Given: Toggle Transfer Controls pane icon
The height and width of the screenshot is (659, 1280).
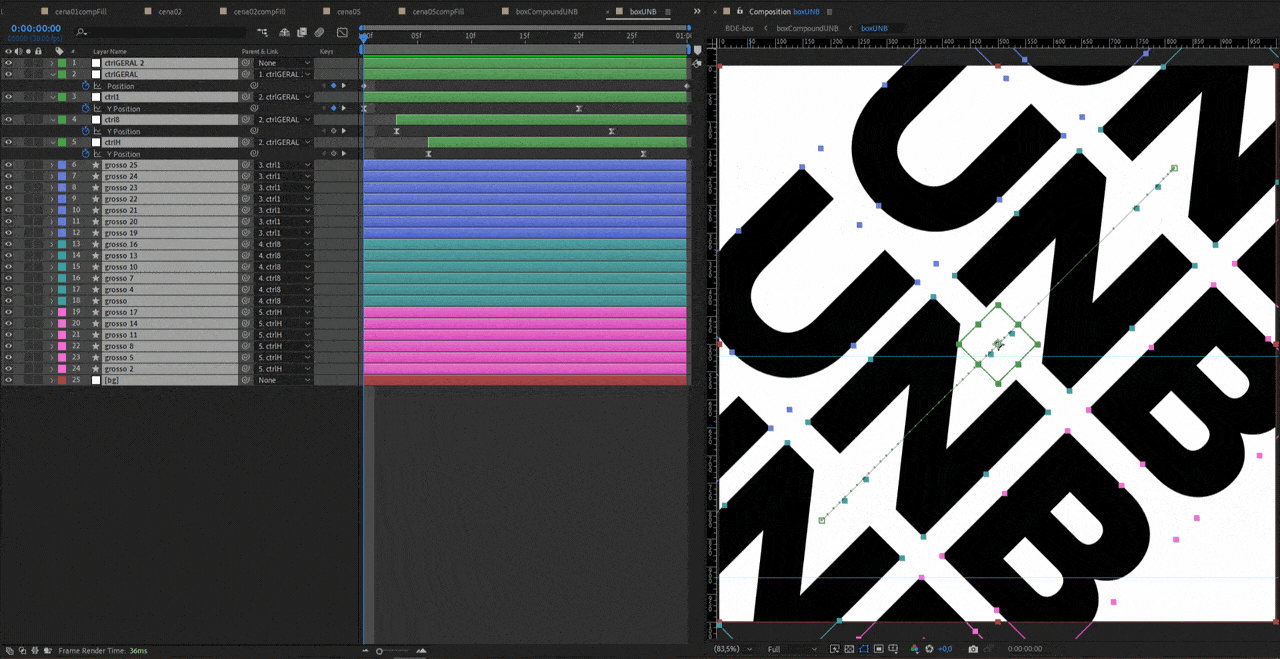Looking at the screenshot, I should (22, 650).
